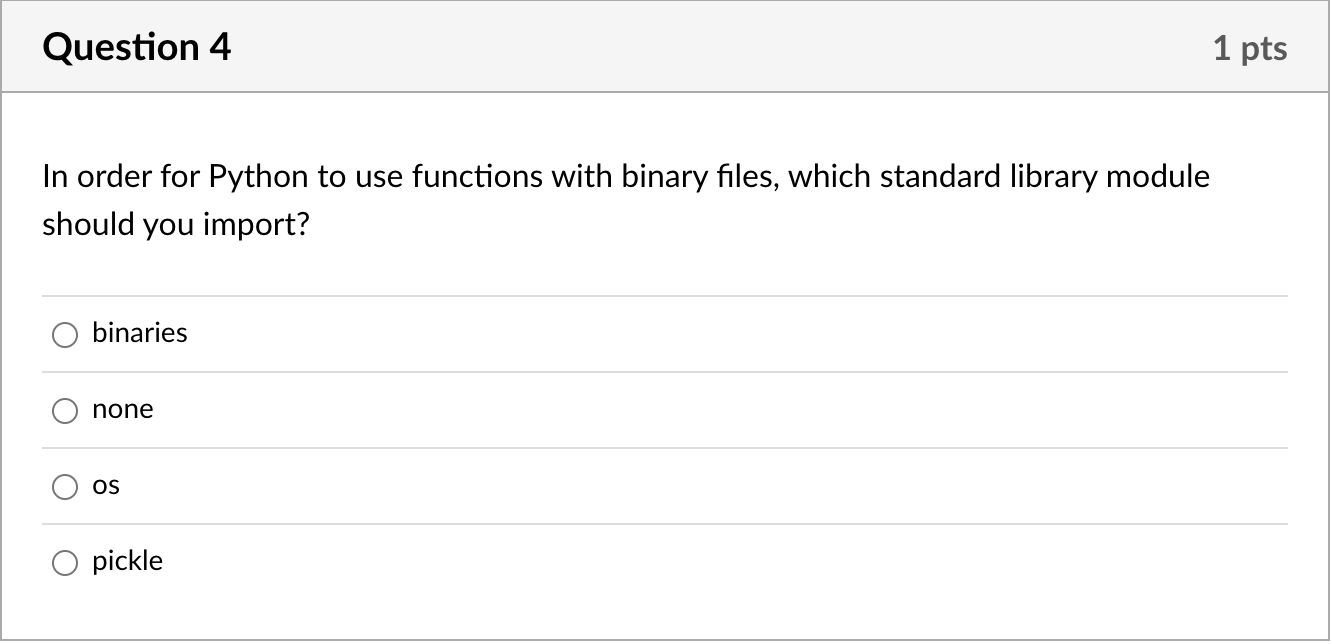Click the "pickle" answer label text

[127, 561]
